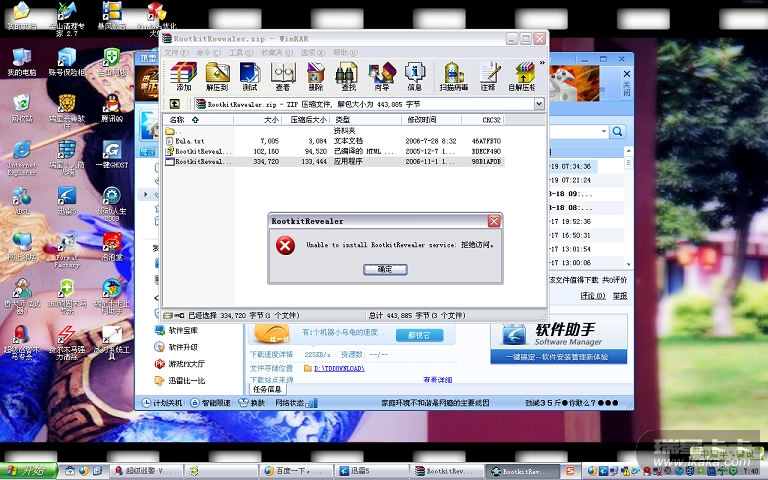Click the blue button beside the orange speed icon
The width and height of the screenshot is (768, 480).
(x=419, y=335)
